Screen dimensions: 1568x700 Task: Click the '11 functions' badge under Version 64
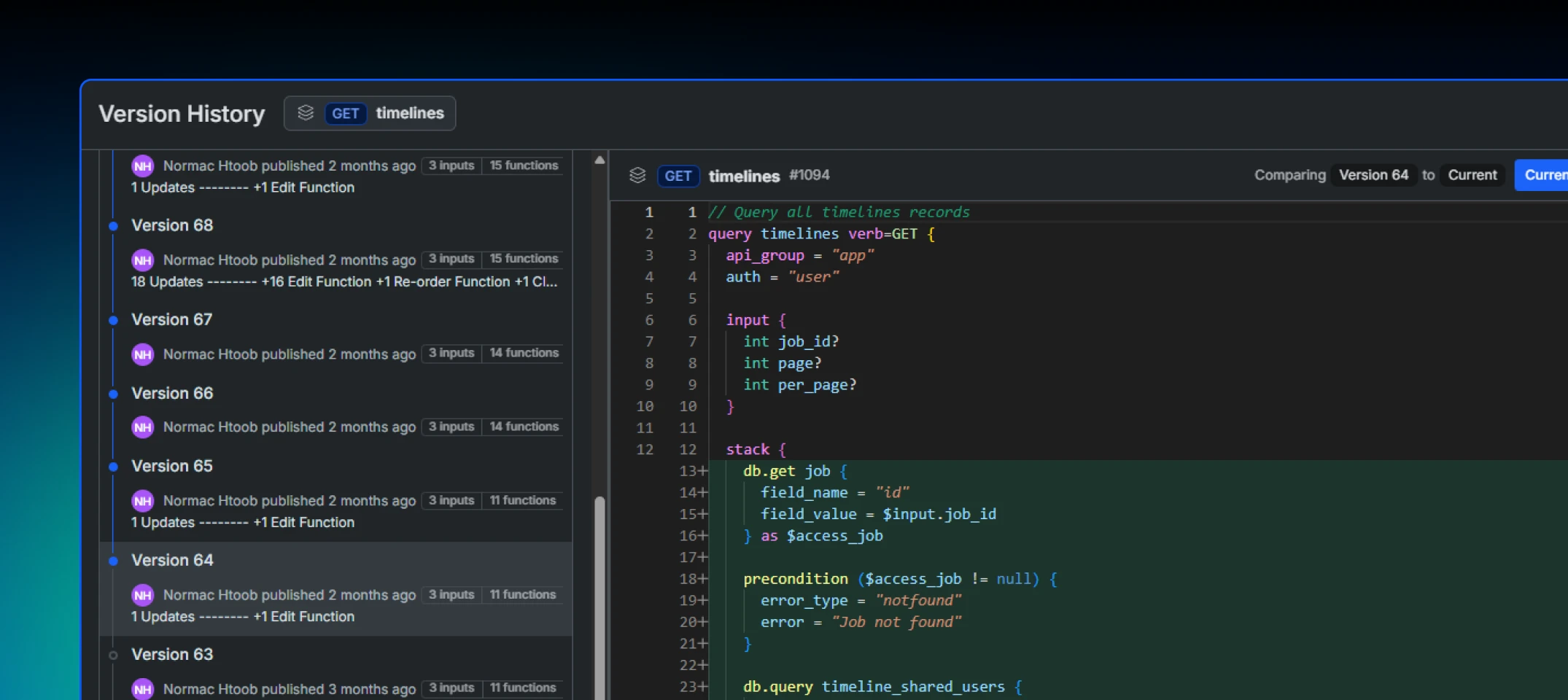click(522, 594)
